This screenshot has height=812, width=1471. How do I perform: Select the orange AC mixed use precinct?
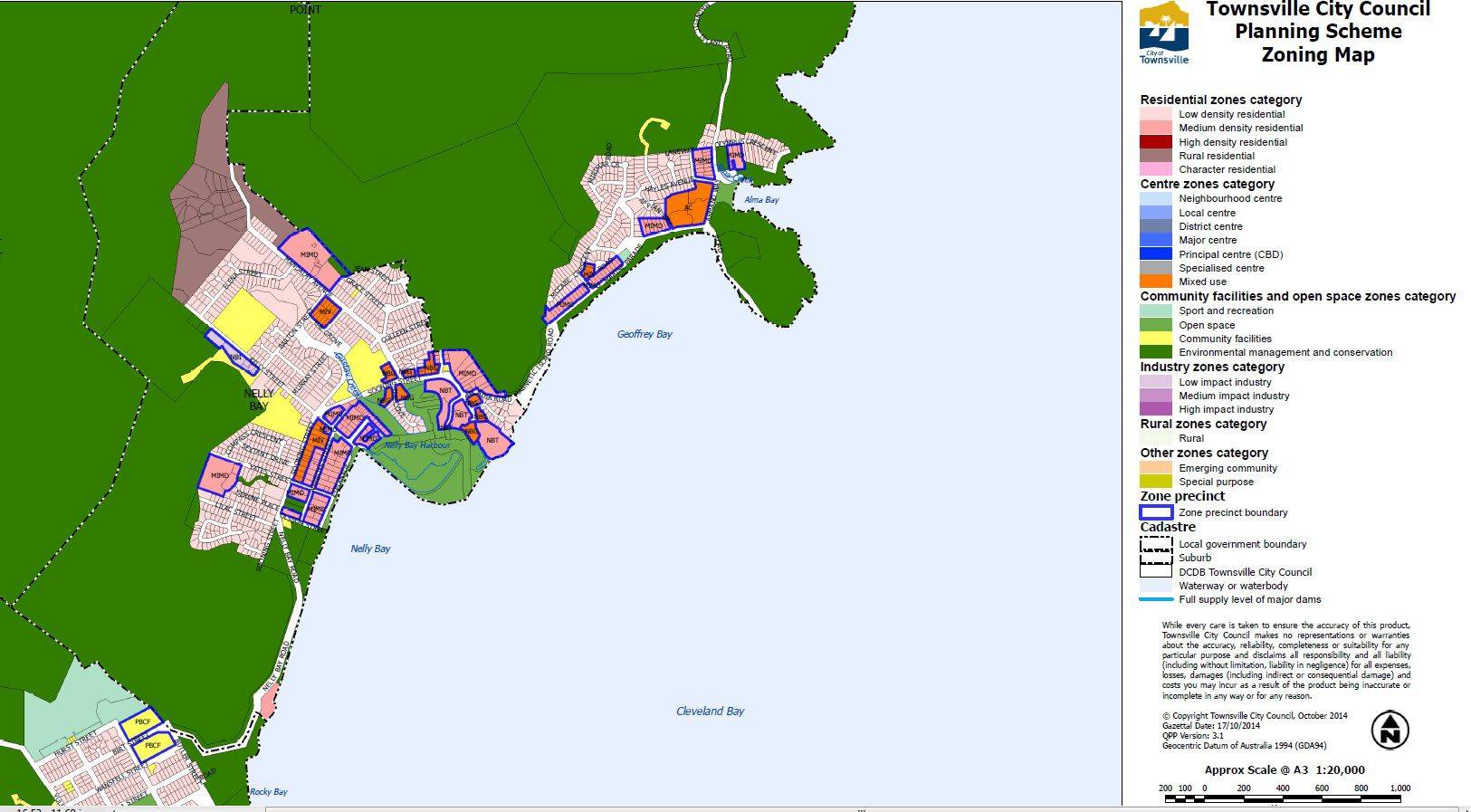click(688, 208)
